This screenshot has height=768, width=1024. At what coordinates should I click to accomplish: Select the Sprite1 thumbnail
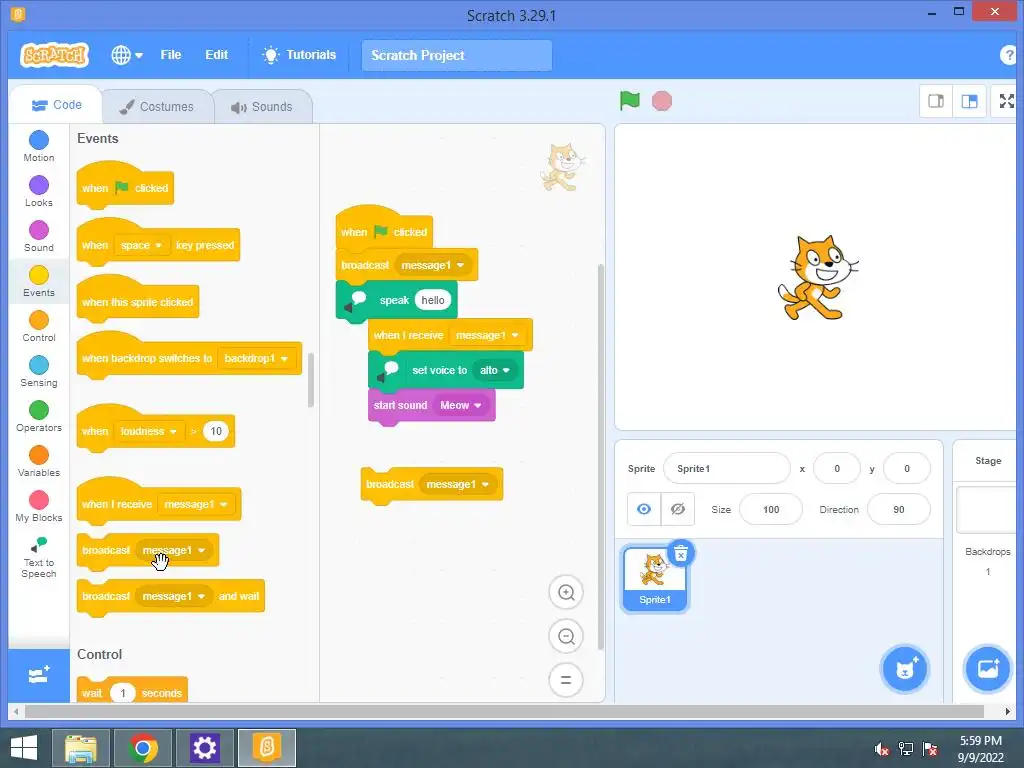[x=654, y=579]
